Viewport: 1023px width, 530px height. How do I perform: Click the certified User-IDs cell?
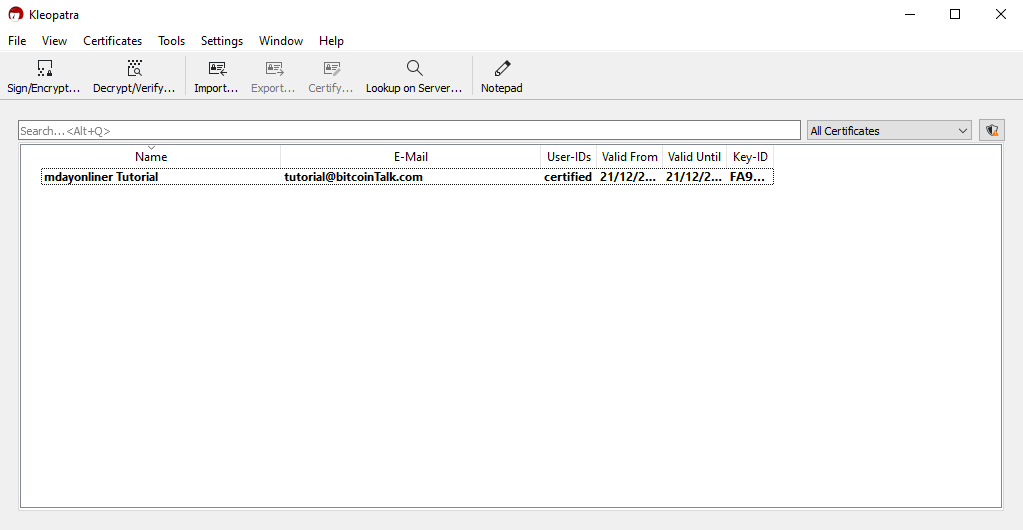568,177
